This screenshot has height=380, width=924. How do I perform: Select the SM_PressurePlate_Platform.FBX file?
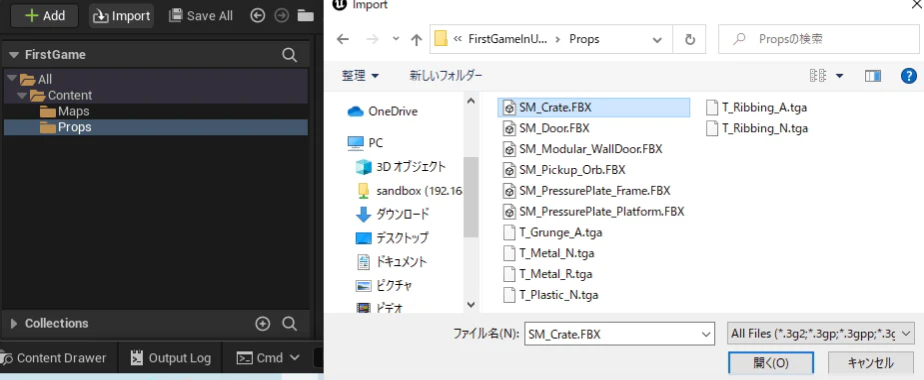click(593, 212)
